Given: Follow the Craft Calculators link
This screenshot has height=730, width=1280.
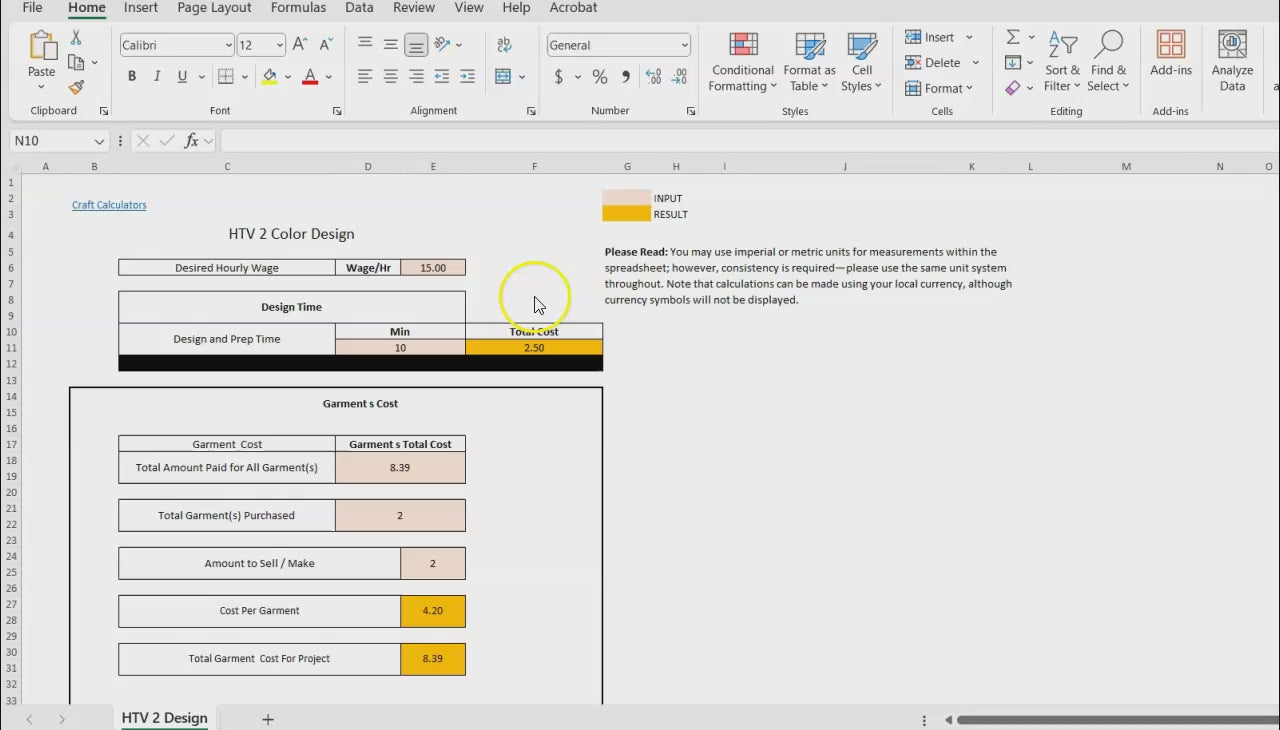Looking at the screenshot, I should pos(109,205).
